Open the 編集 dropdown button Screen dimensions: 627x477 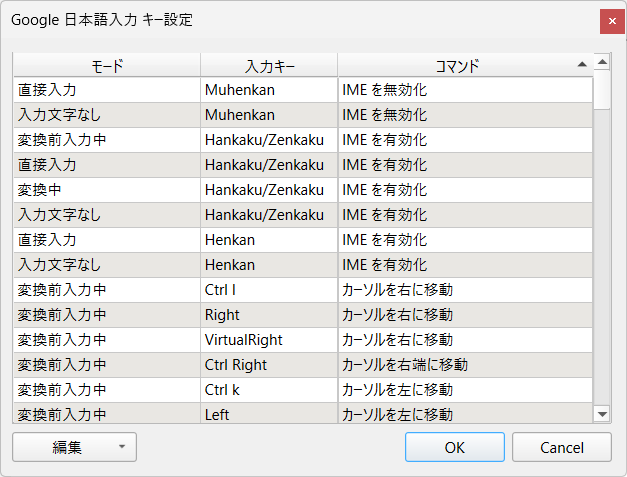click(x=74, y=447)
